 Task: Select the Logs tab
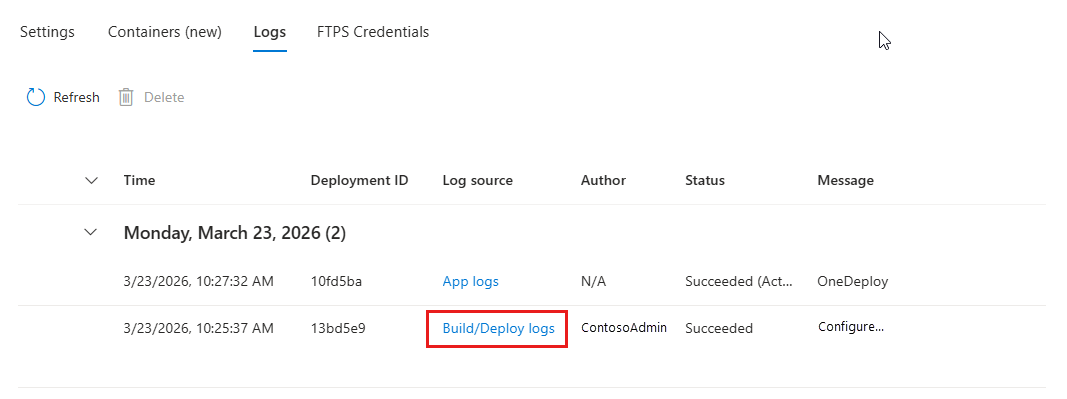(269, 32)
